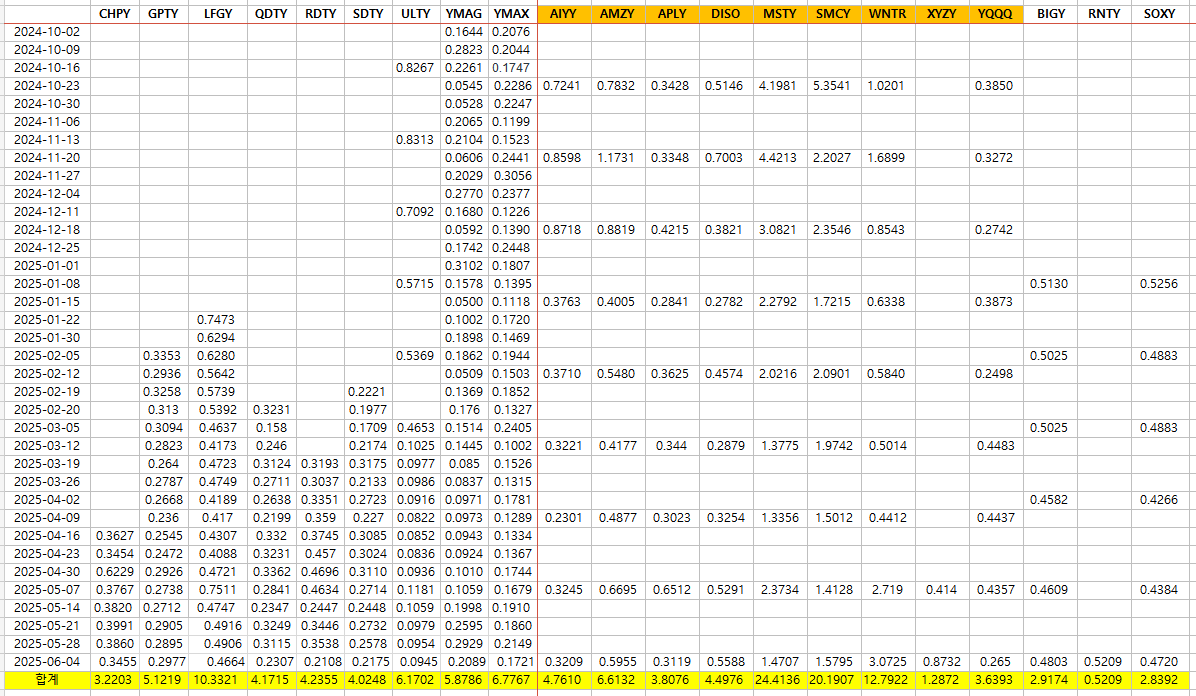Click the orange MSTY header cell
Screen dimensions: 1196x696
(x=780, y=14)
